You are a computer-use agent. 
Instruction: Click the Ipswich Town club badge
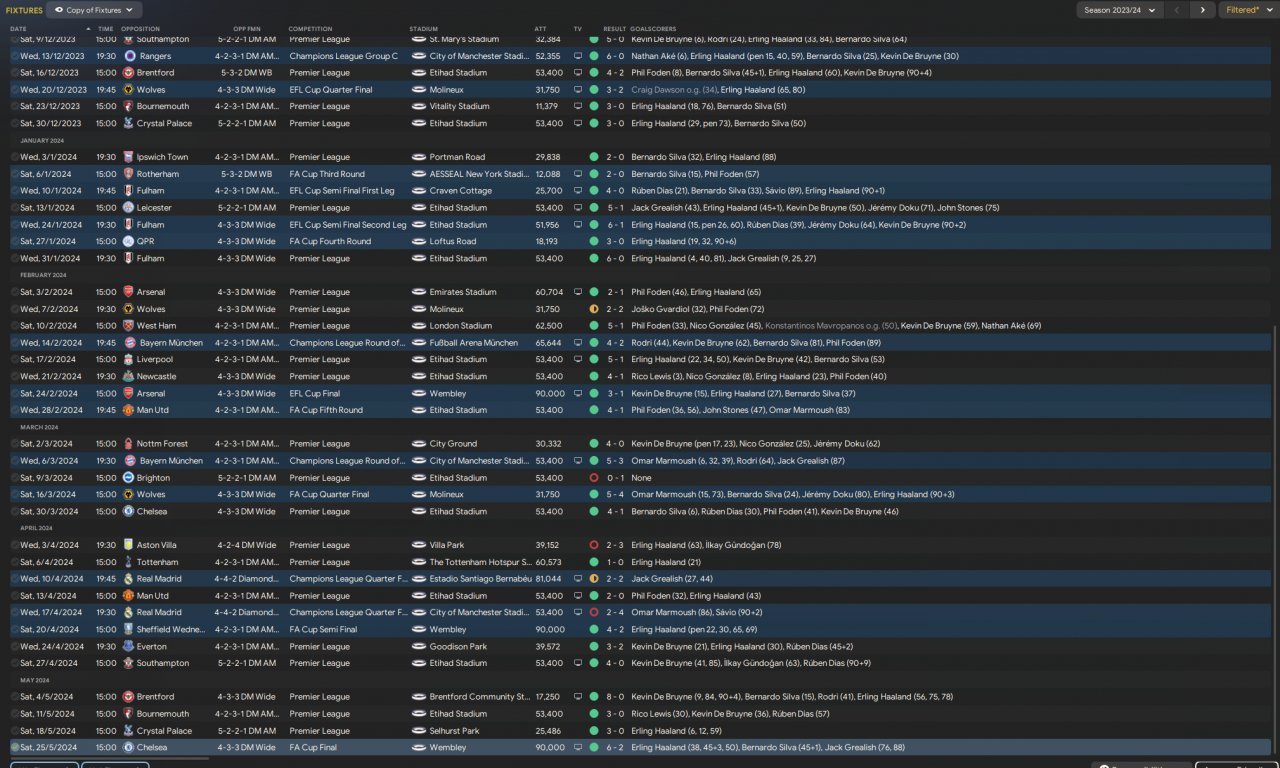[x=129, y=157]
